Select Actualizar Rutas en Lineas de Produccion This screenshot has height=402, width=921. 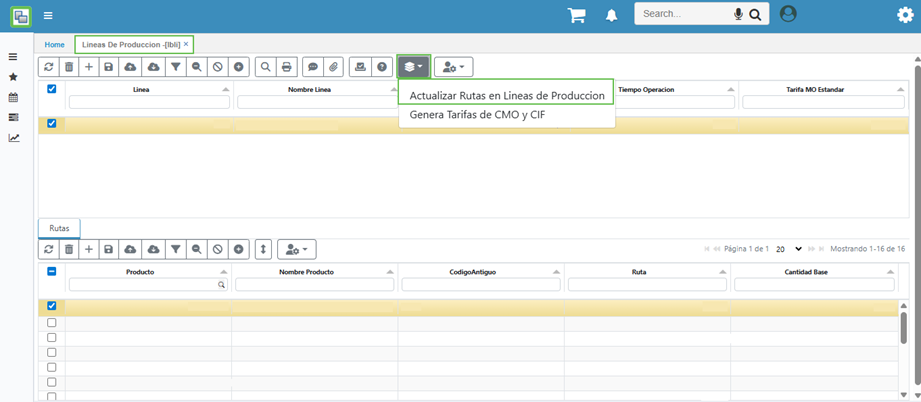tap(506, 95)
